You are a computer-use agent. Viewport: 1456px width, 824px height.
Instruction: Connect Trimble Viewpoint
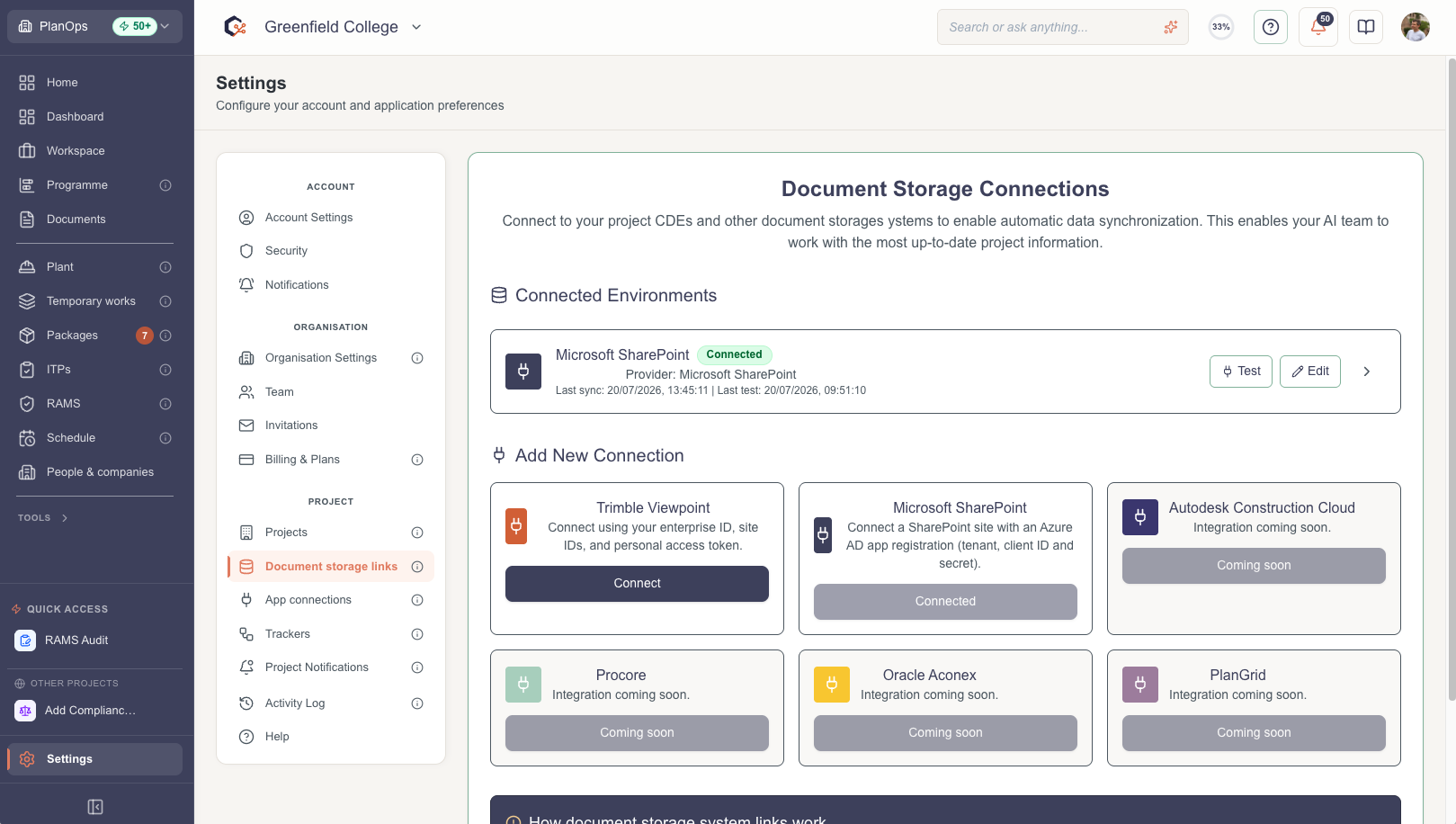[637, 584]
